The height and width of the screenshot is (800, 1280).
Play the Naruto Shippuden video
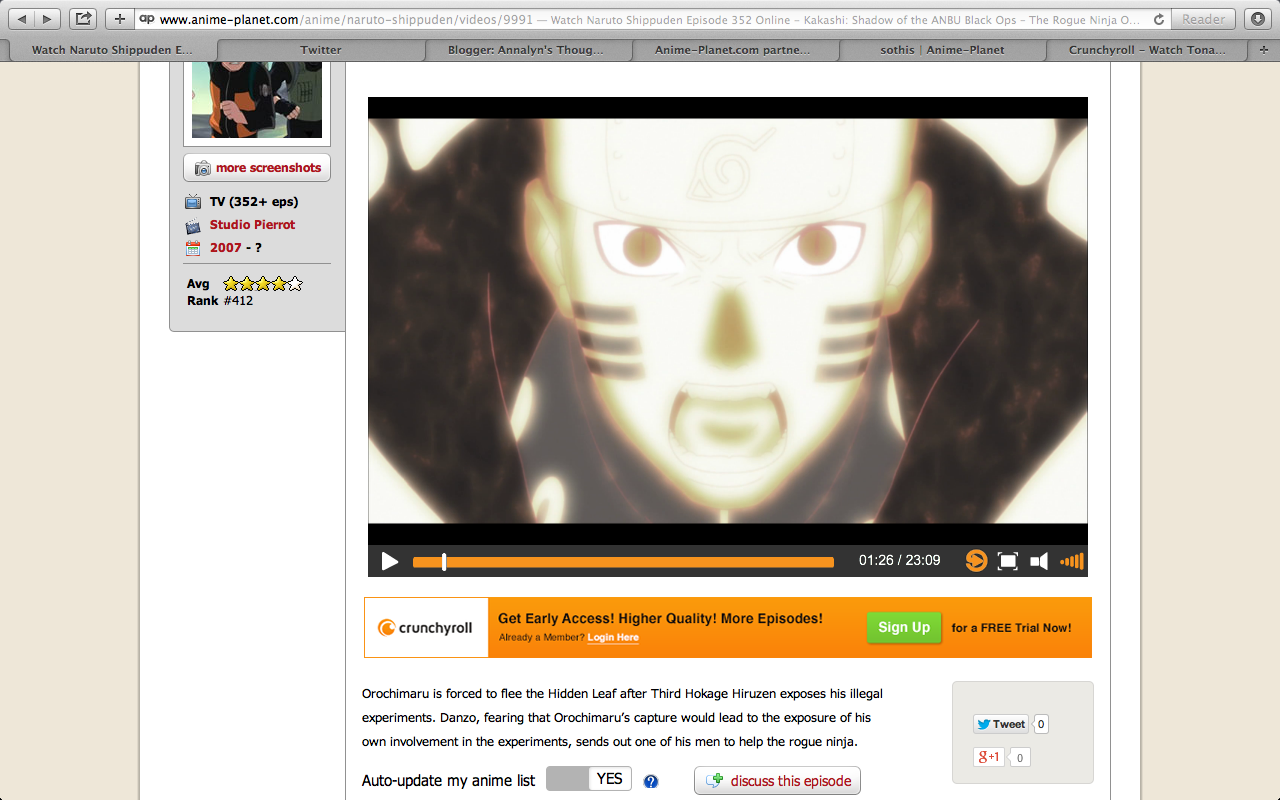(x=390, y=561)
